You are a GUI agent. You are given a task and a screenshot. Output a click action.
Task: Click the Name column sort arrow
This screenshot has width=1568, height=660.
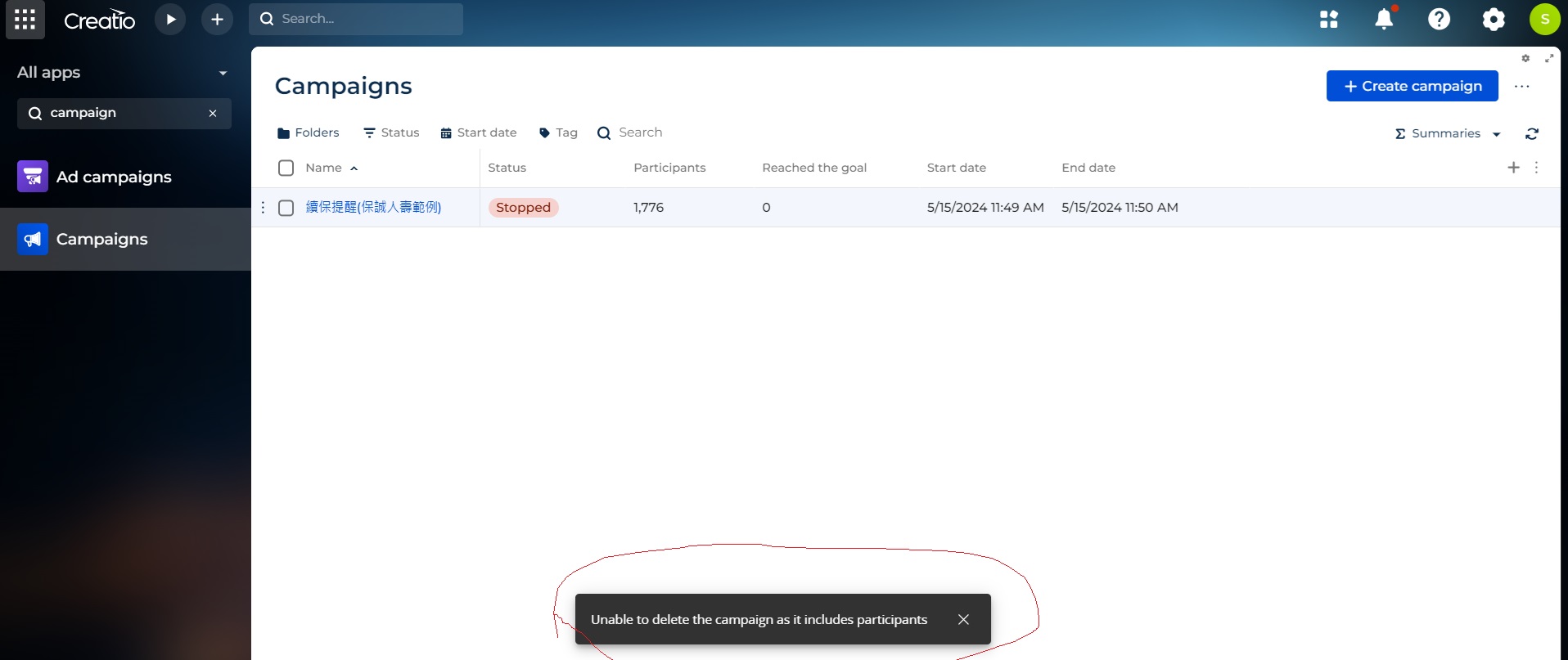tap(354, 168)
